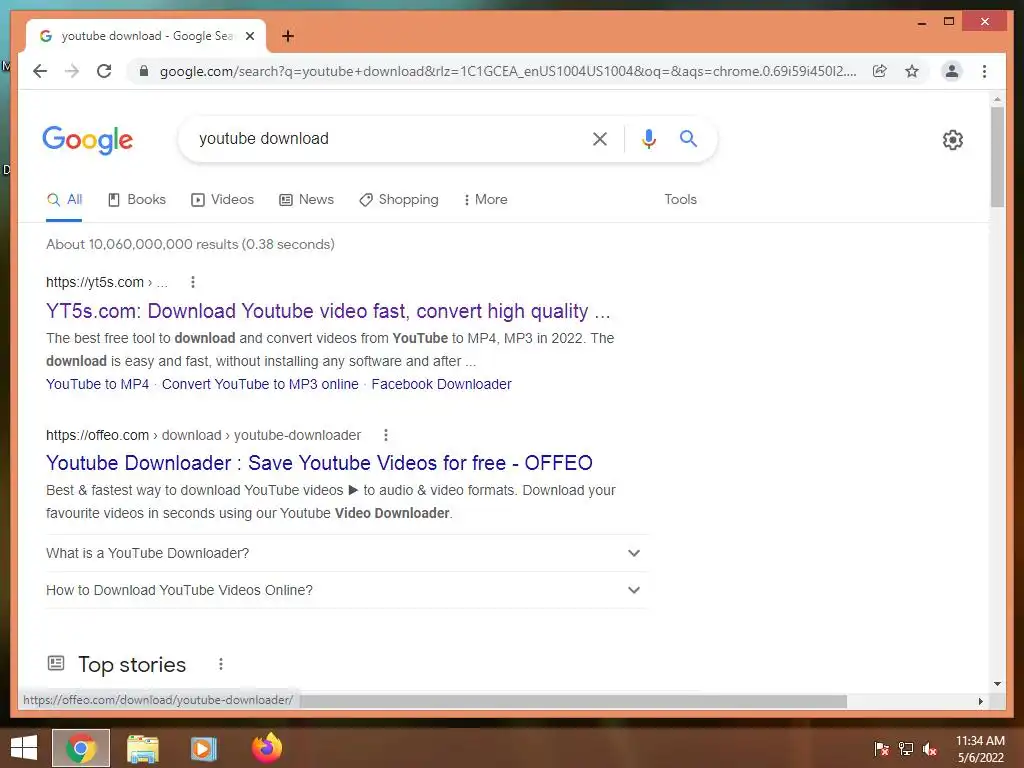This screenshot has width=1024, height=768.
Task: Open options for the offeo.com result
Action: tap(386, 435)
